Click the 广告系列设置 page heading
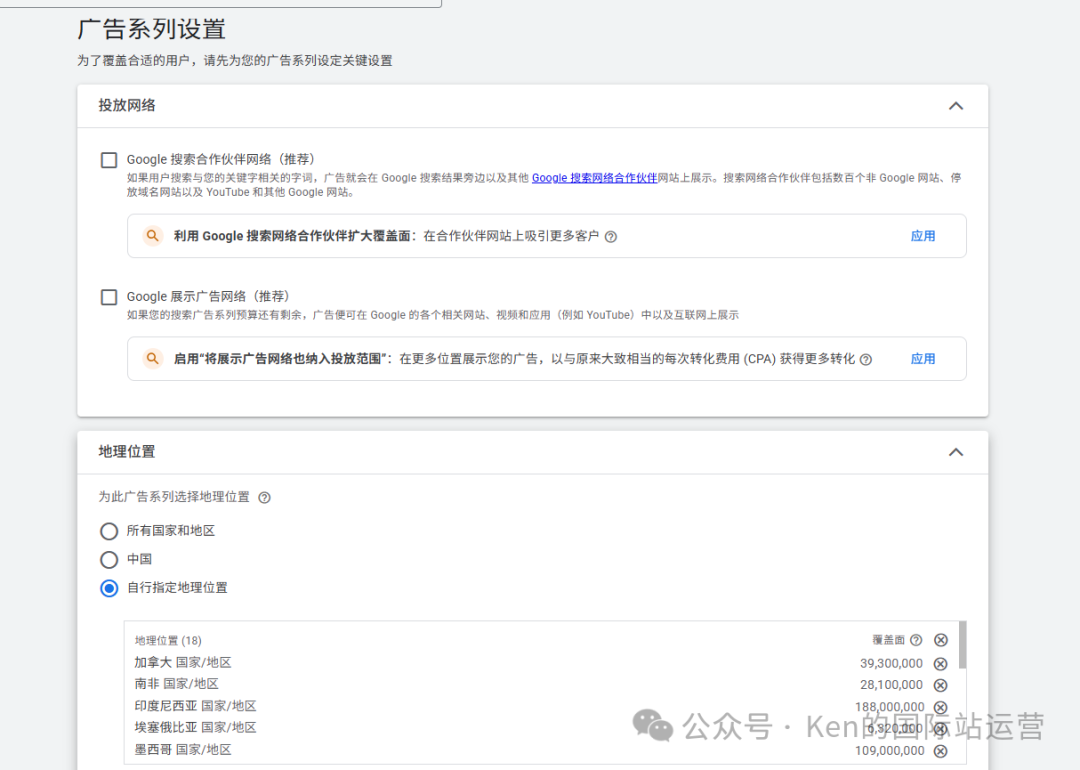Image resolution: width=1080 pixels, height=770 pixels. point(152,30)
